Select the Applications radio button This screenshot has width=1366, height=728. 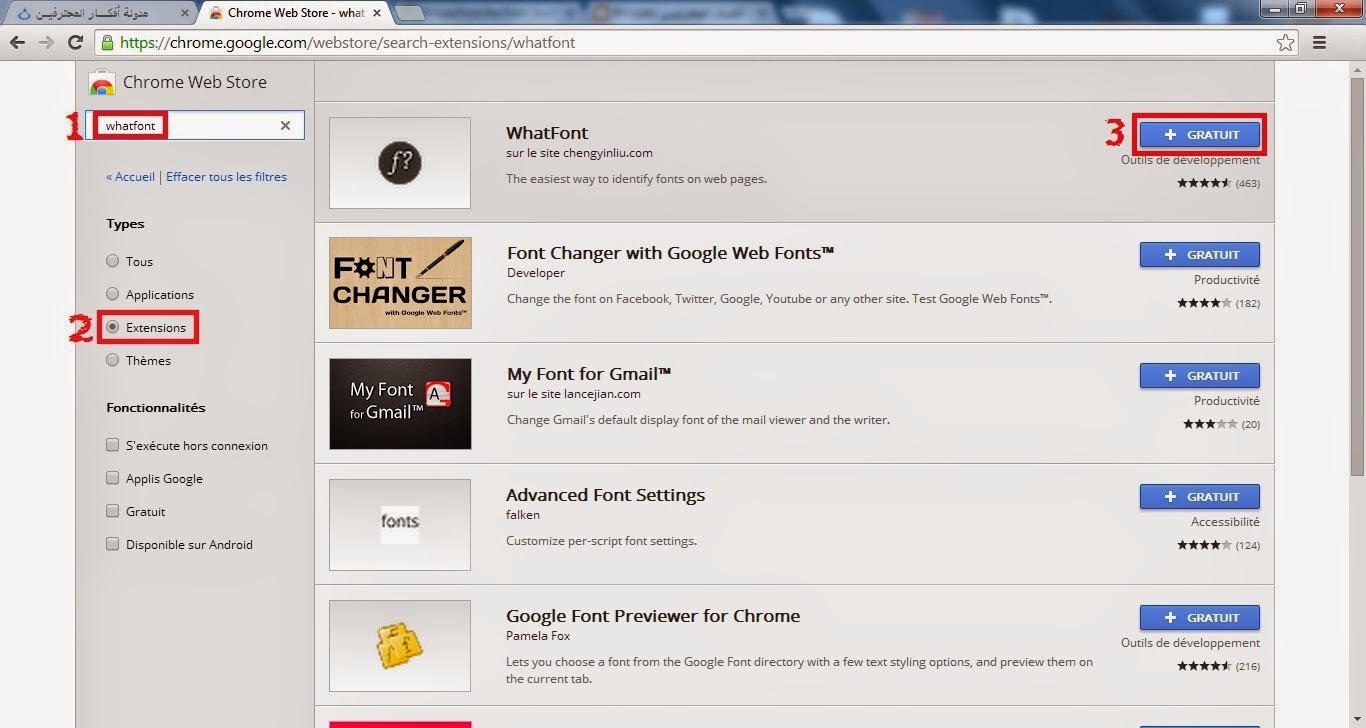112,294
